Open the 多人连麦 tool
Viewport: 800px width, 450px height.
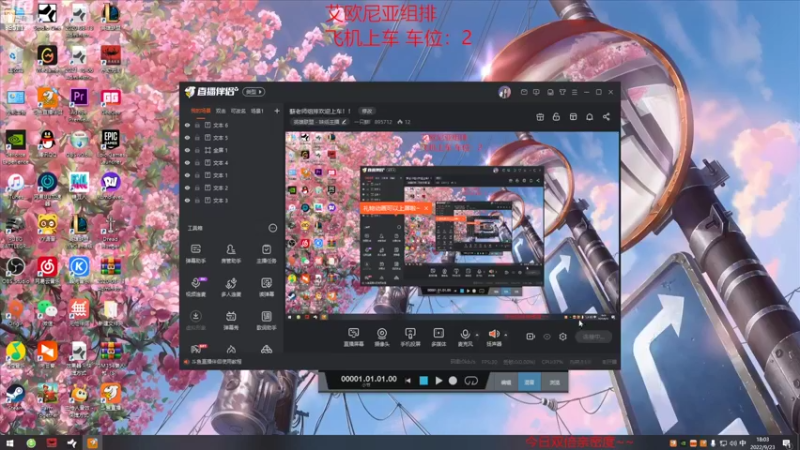click(x=231, y=287)
